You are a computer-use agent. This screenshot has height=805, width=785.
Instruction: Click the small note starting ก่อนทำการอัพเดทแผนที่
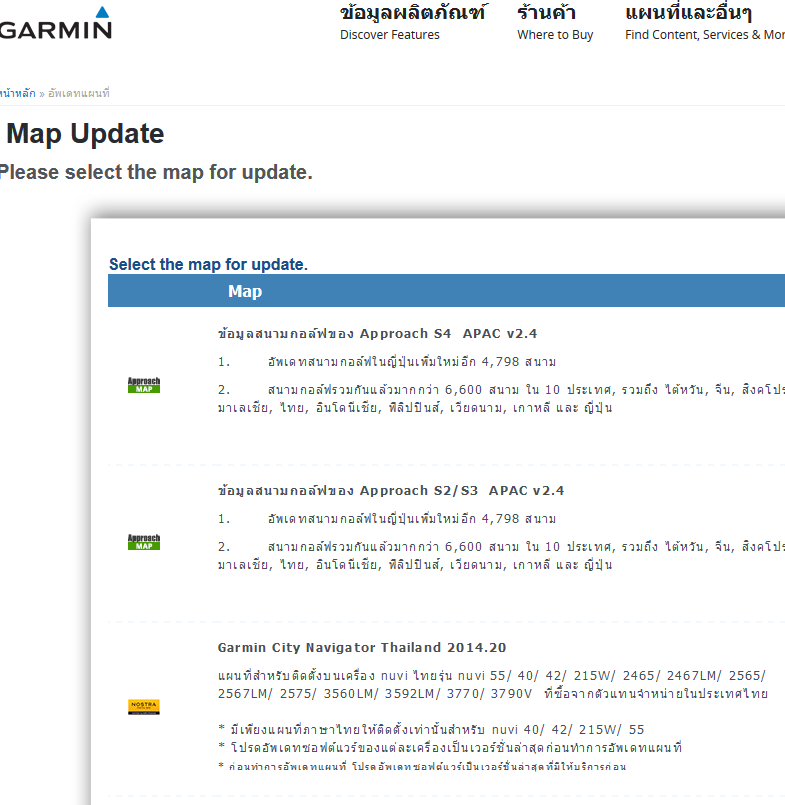422,766
